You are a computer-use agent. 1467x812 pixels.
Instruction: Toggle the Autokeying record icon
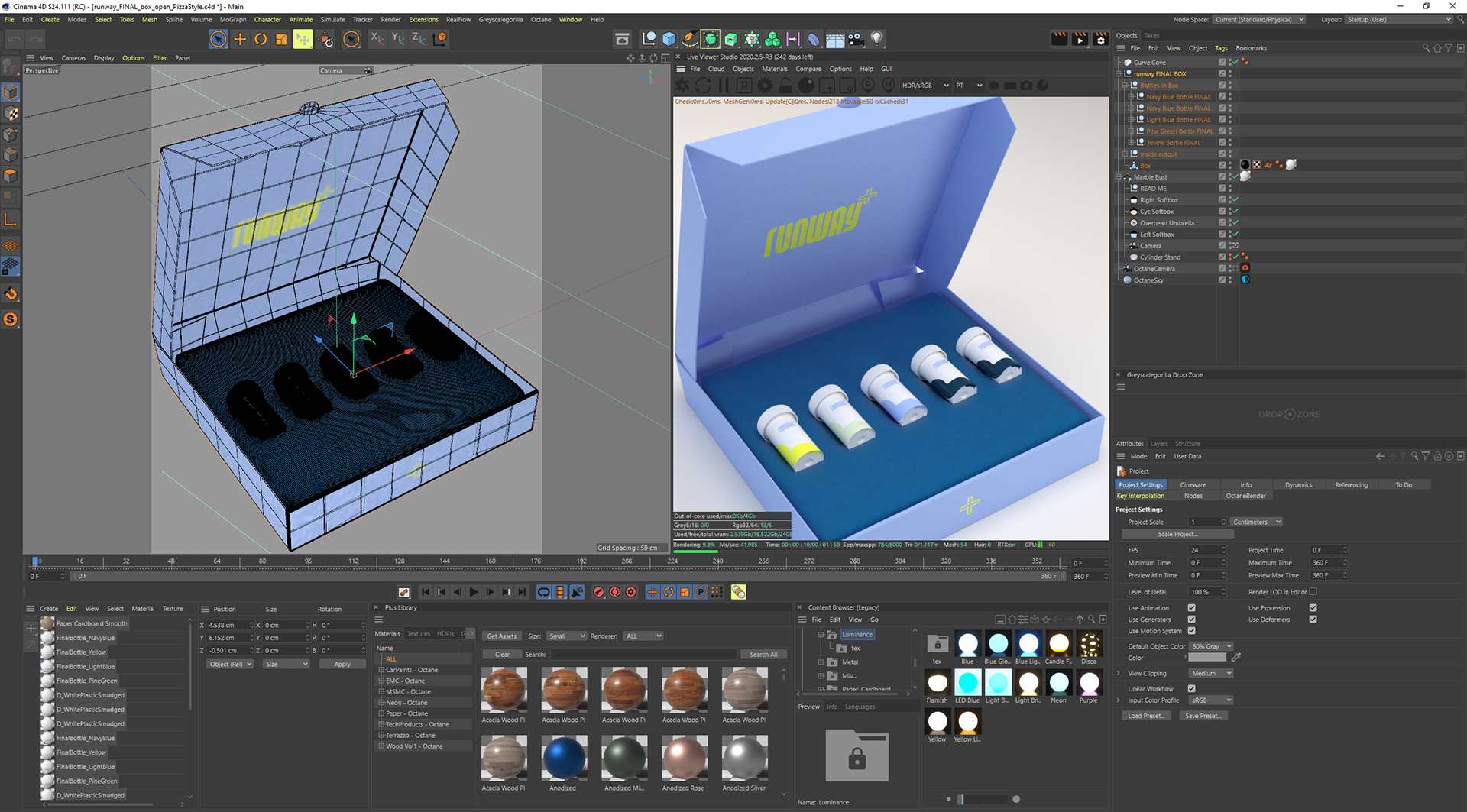tap(615, 592)
